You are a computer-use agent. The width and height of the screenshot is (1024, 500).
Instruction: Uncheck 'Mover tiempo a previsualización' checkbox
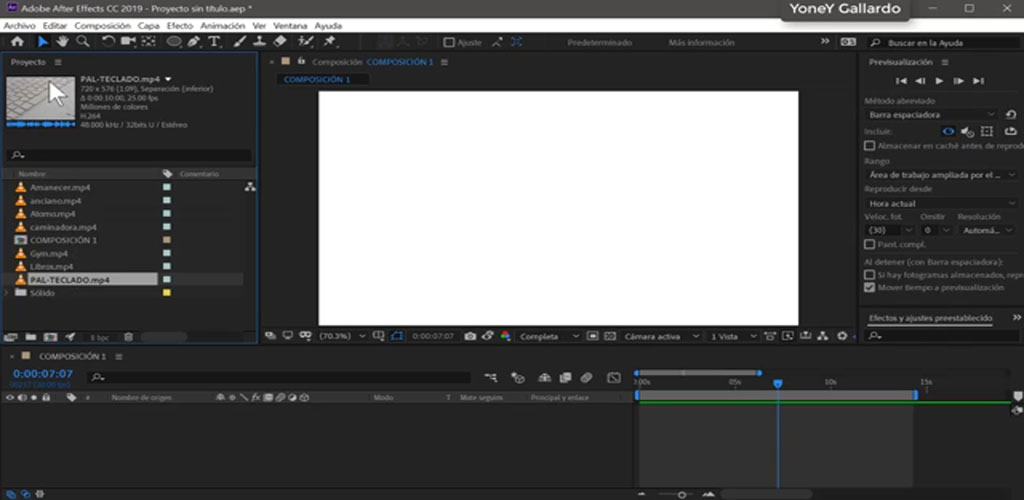point(869,287)
